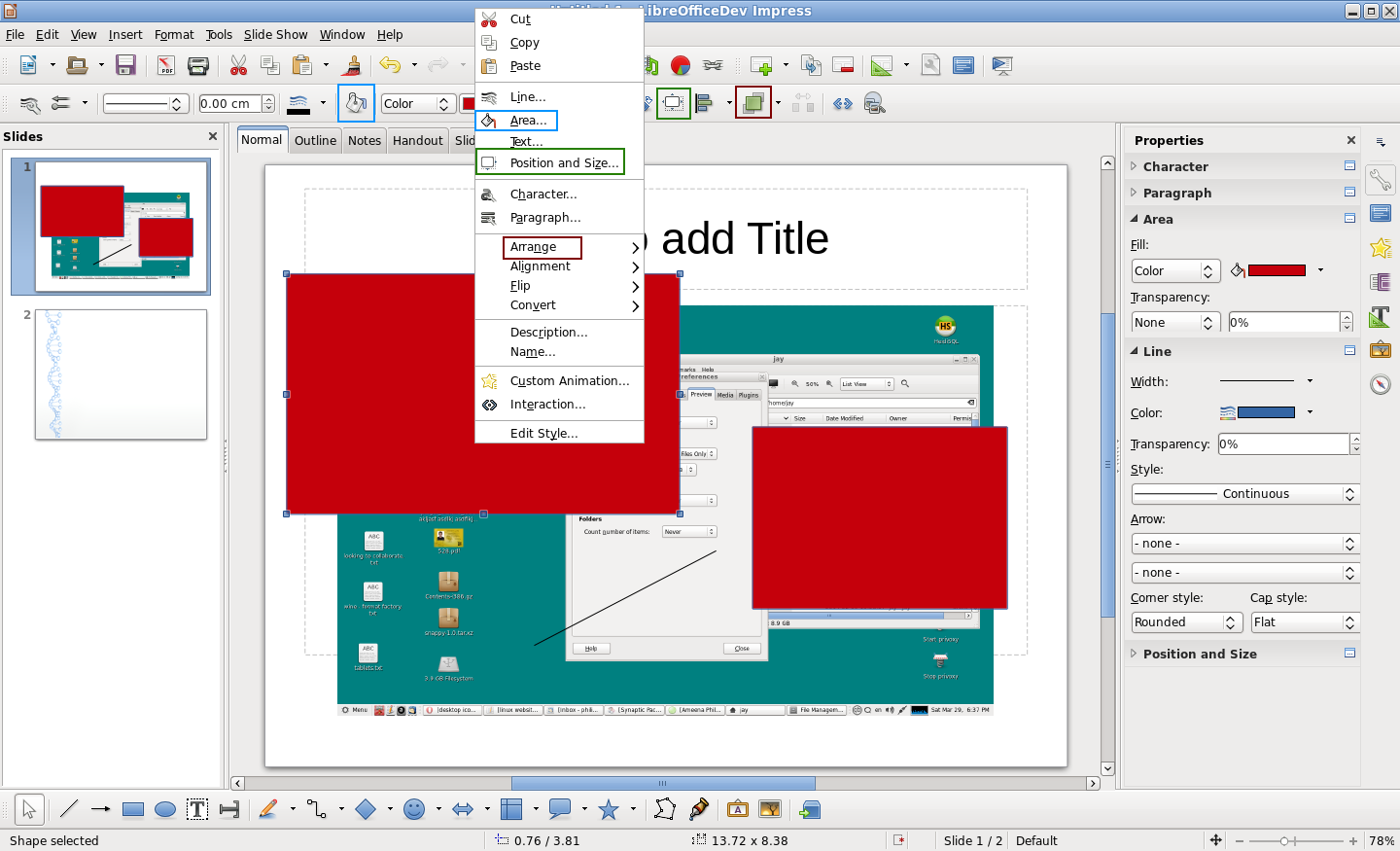Toggle the Area fill bucket button

pyautogui.click(x=356, y=103)
